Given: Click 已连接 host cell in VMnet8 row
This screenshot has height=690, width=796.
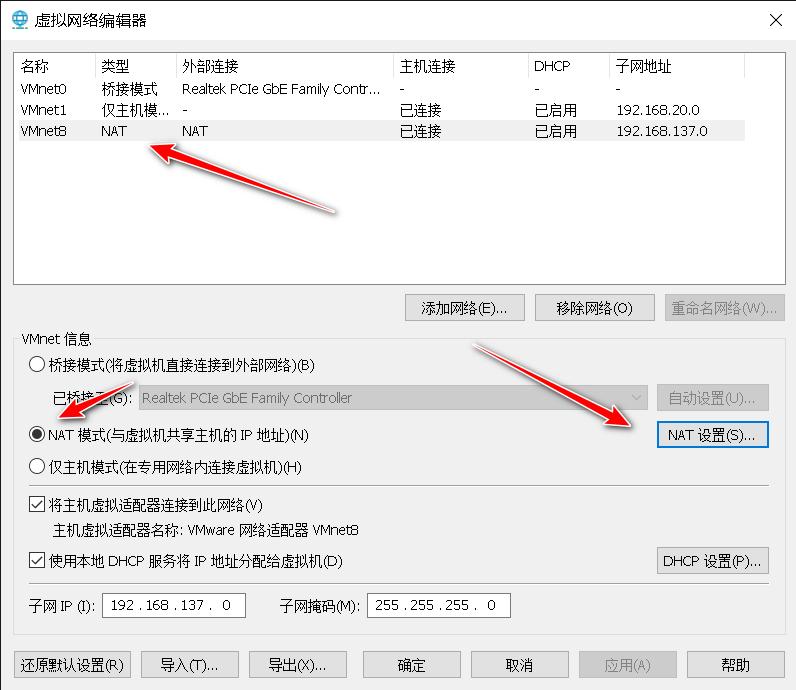Looking at the screenshot, I should 420,131.
